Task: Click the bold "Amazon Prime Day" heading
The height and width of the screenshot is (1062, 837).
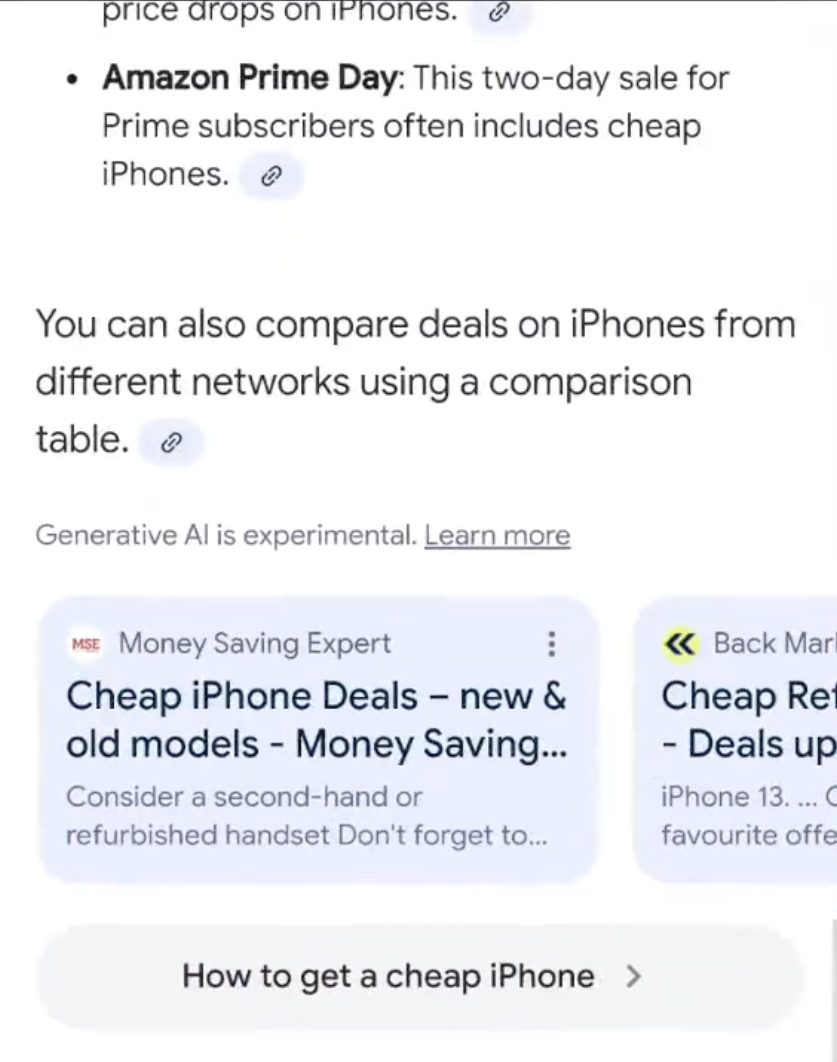Action: [x=250, y=78]
